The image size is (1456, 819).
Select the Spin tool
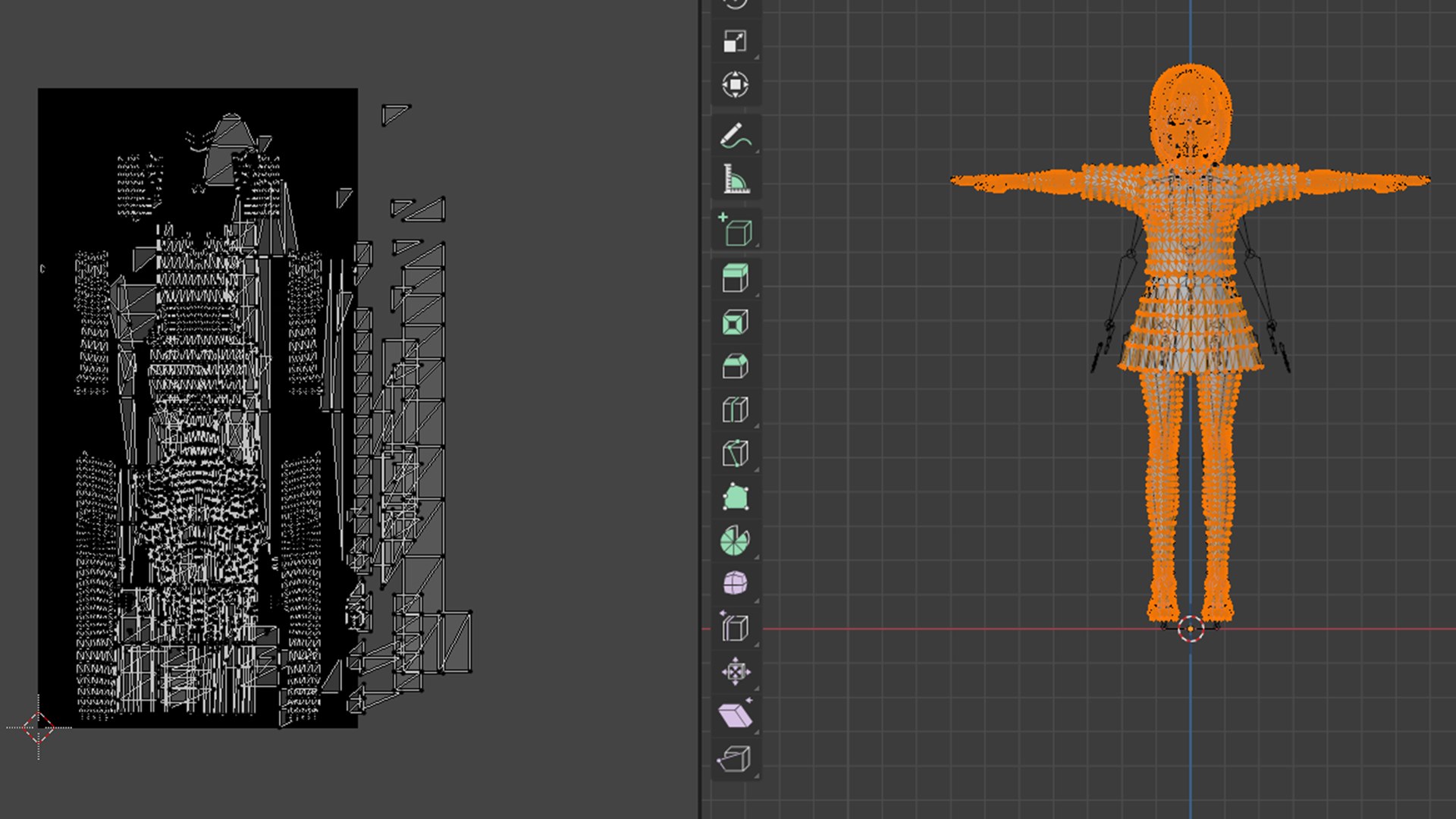pyautogui.click(x=735, y=541)
